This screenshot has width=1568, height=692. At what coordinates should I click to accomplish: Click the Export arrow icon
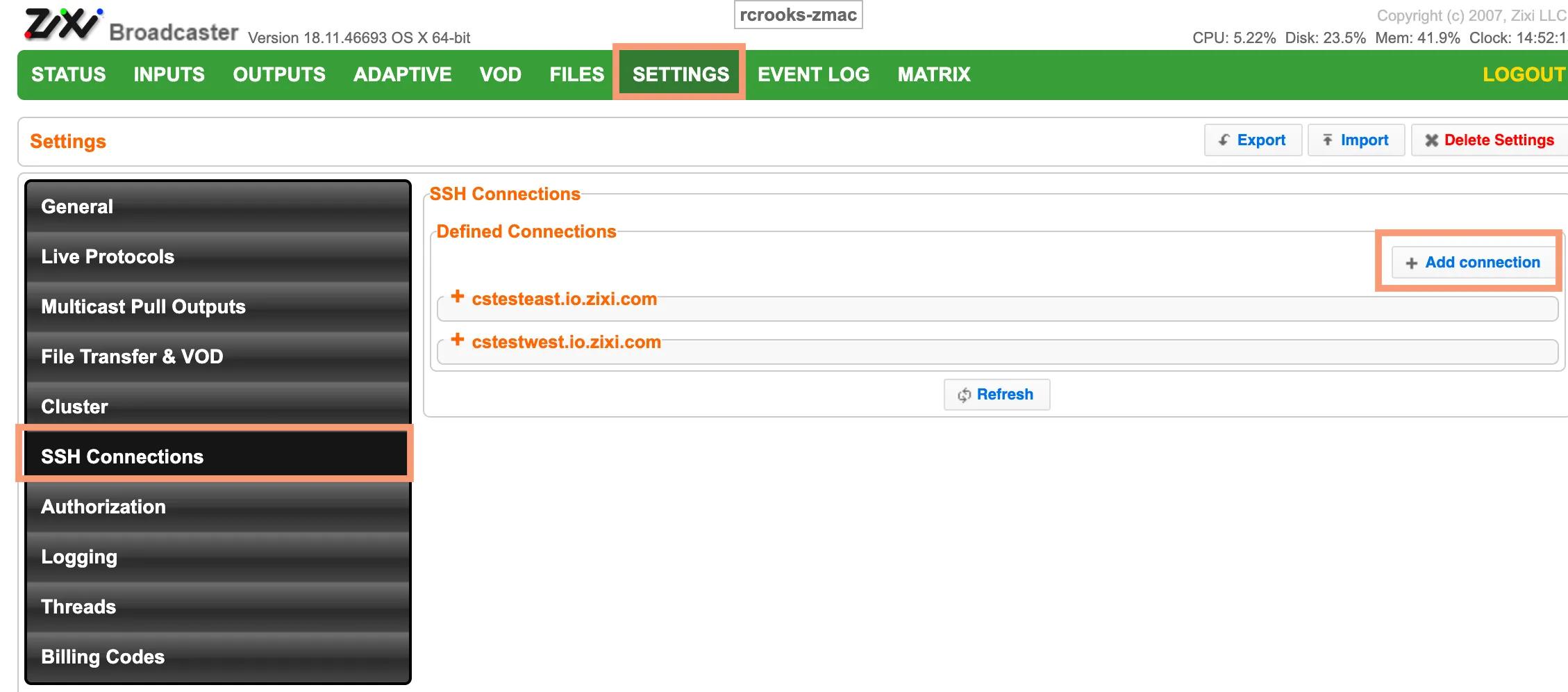click(1224, 140)
